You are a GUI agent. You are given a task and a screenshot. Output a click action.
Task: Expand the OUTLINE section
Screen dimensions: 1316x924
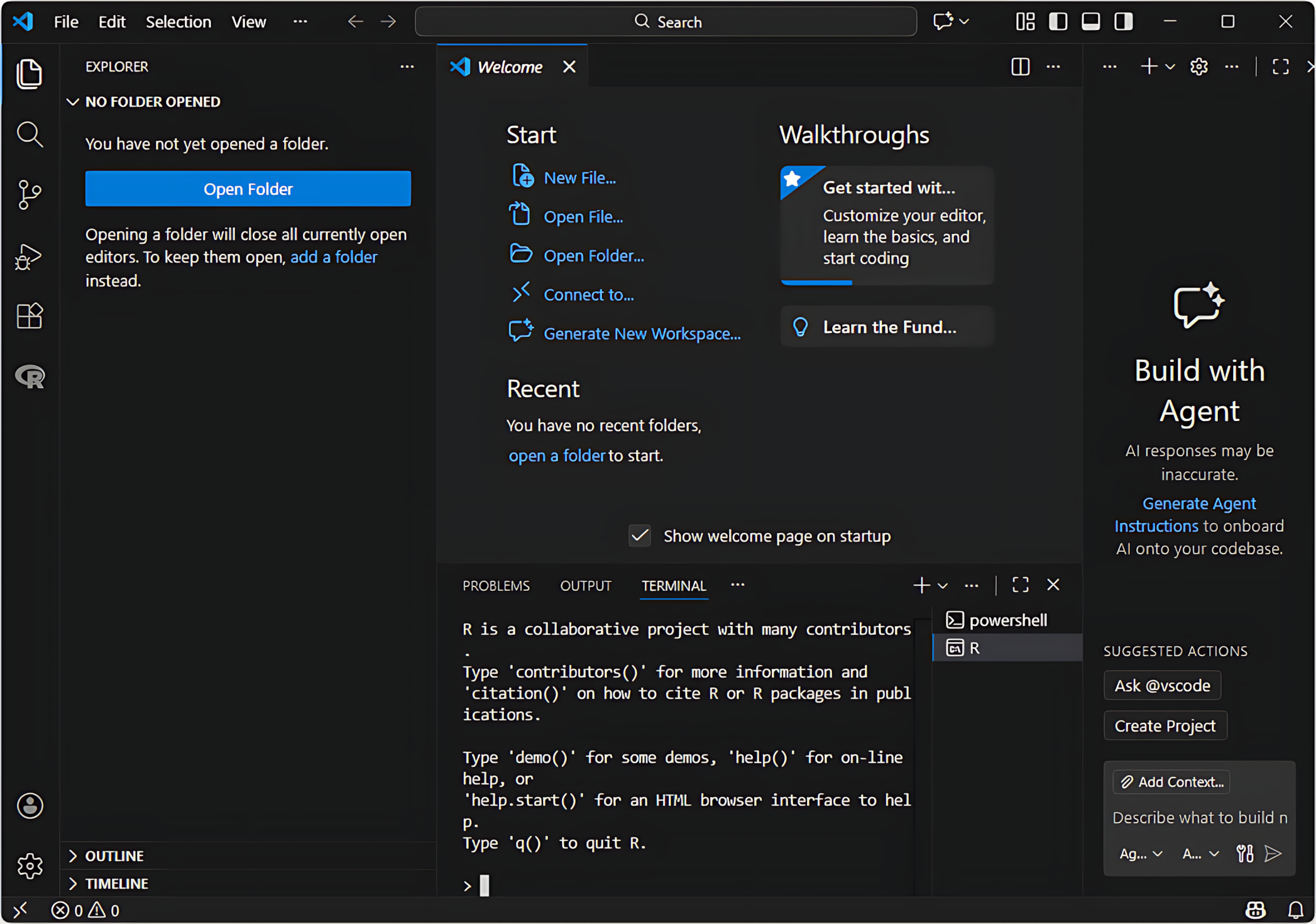coord(114,855)
